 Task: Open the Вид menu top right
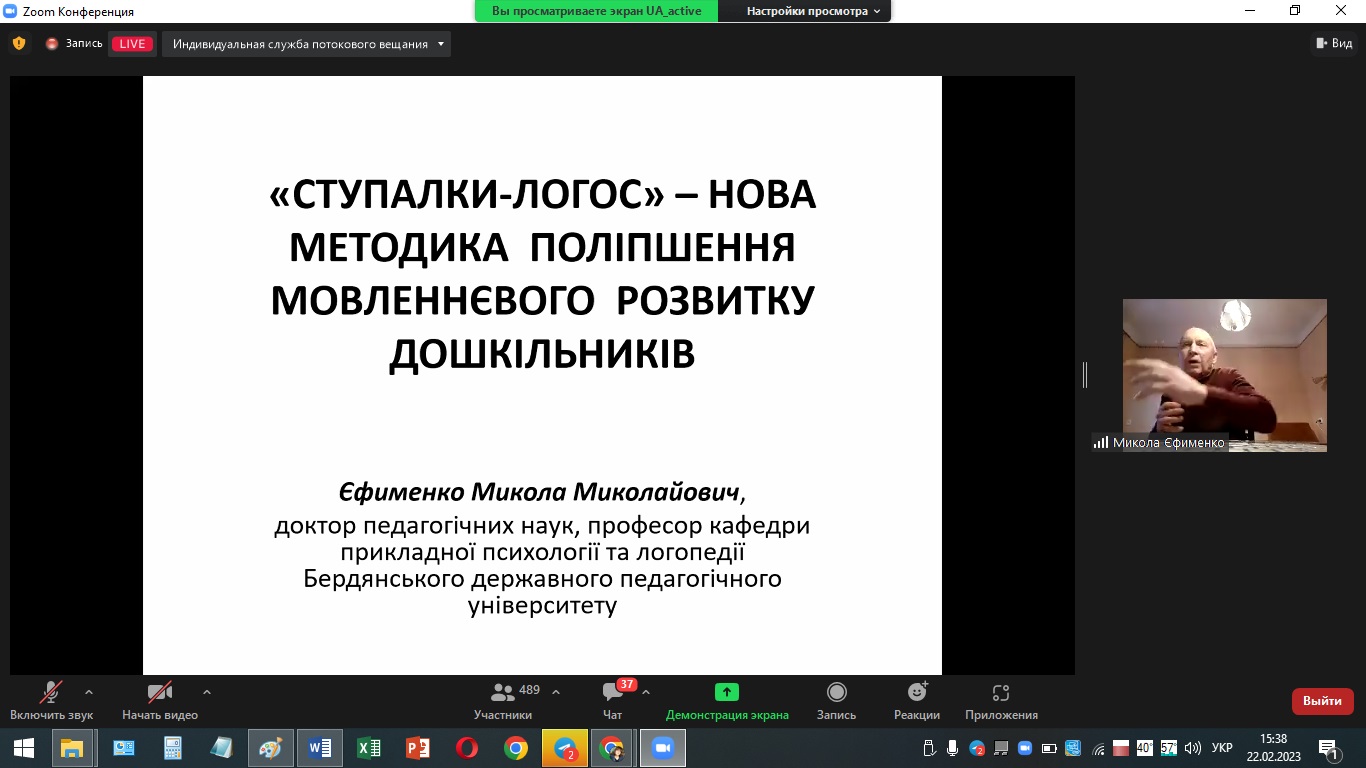click(1338, 43)
